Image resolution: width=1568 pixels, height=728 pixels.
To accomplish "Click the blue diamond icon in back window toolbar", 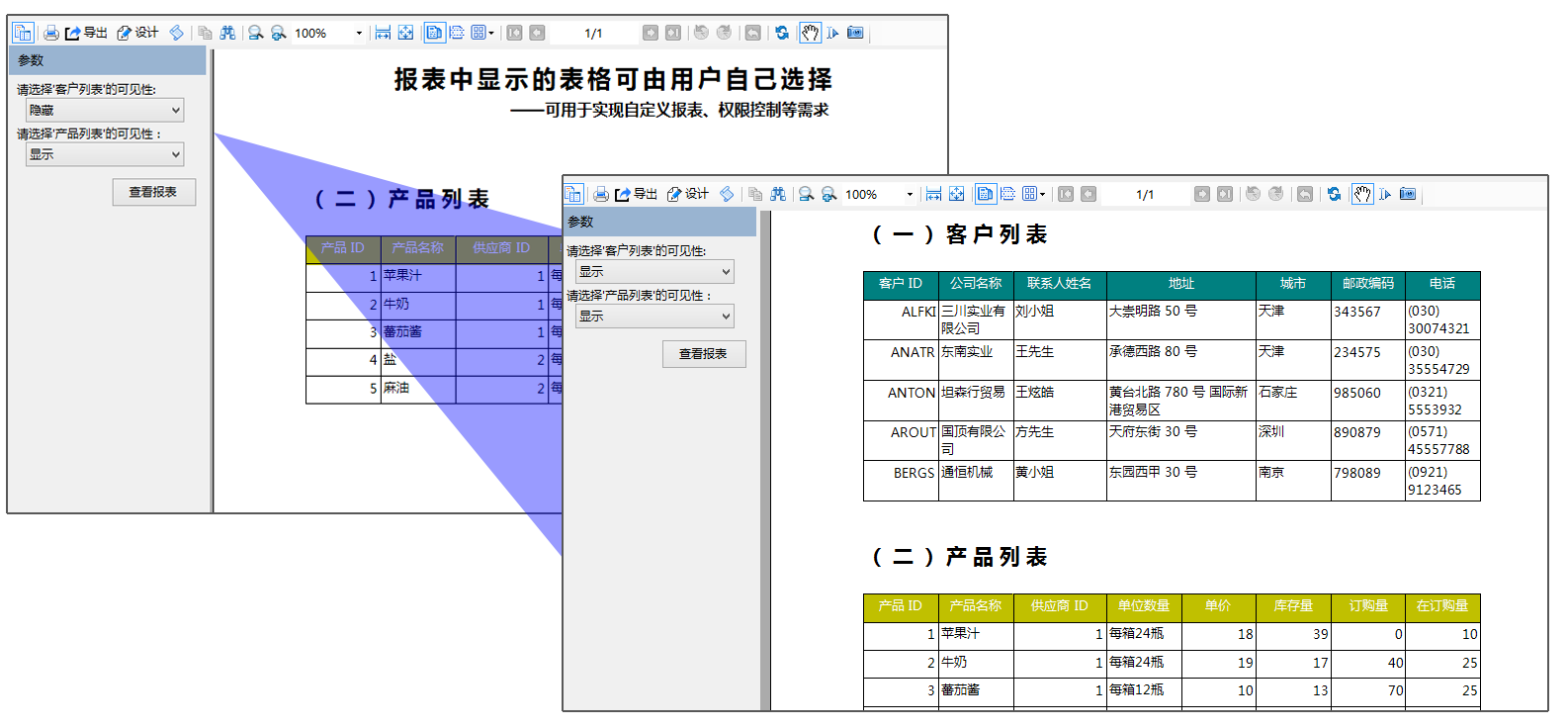I will (176, 33).
